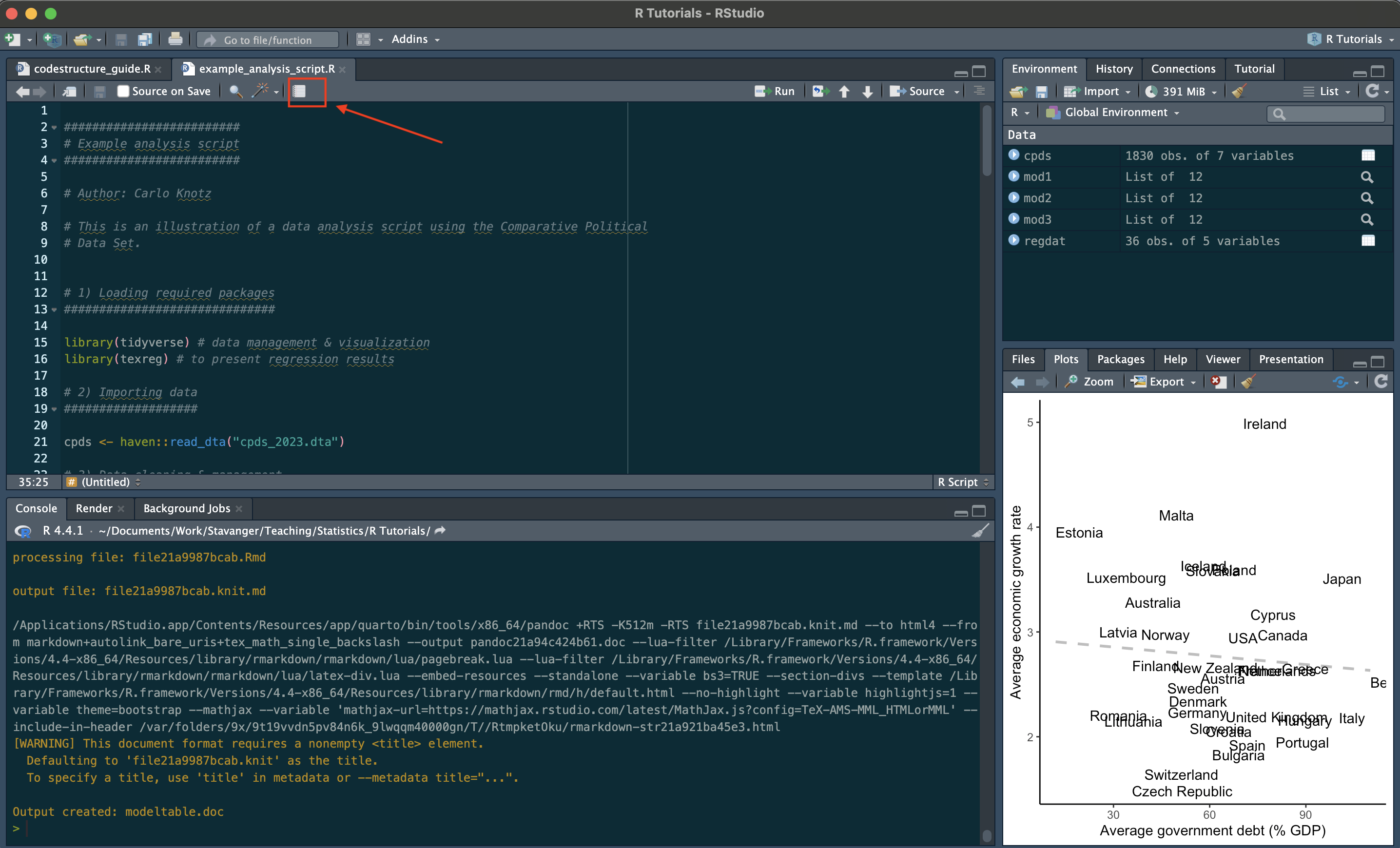Remove current plot with red X icon
1400x848 pixels.
[x=1217, y=382]
